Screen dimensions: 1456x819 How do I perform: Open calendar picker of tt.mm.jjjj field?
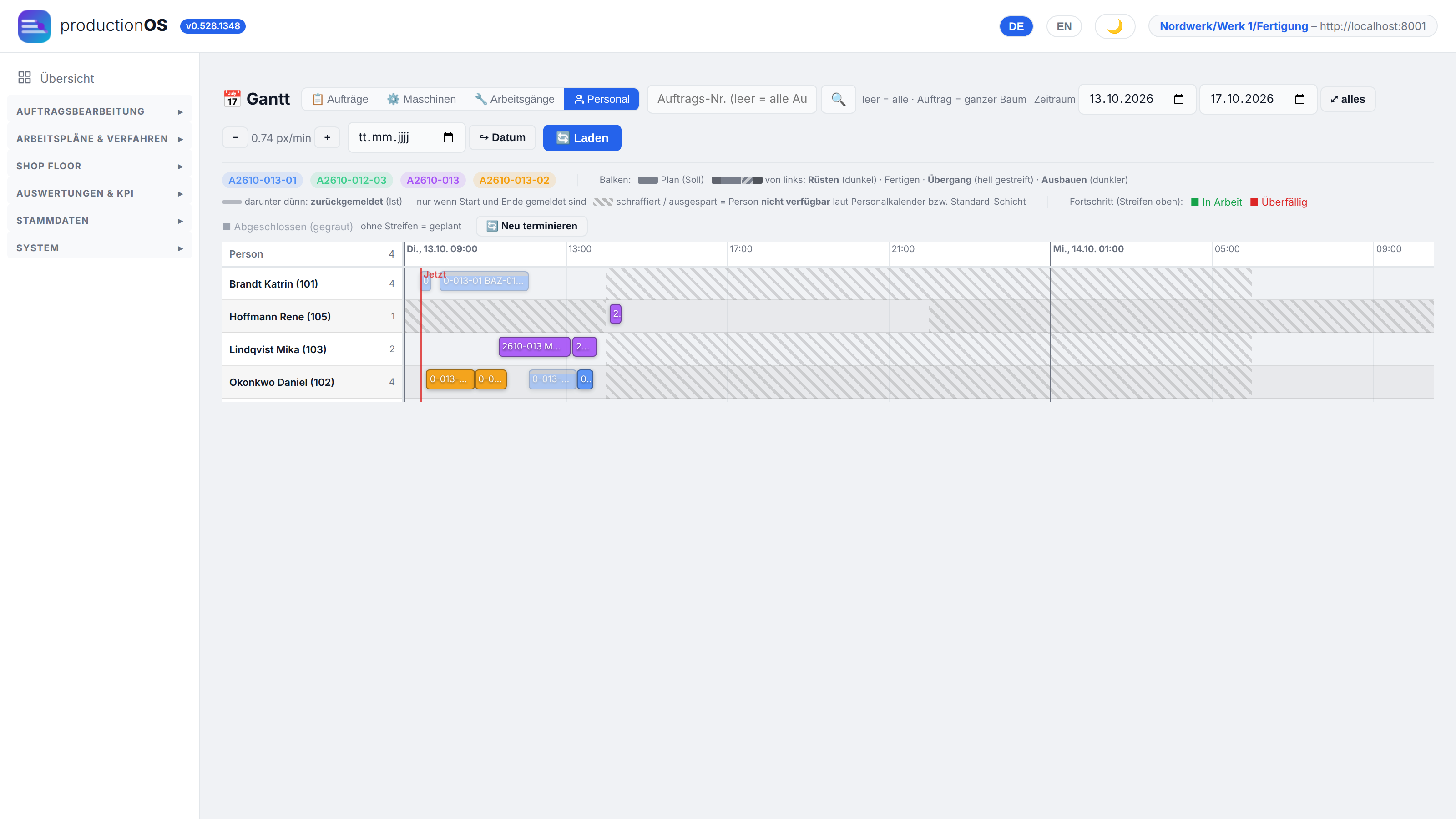point(448,138)
